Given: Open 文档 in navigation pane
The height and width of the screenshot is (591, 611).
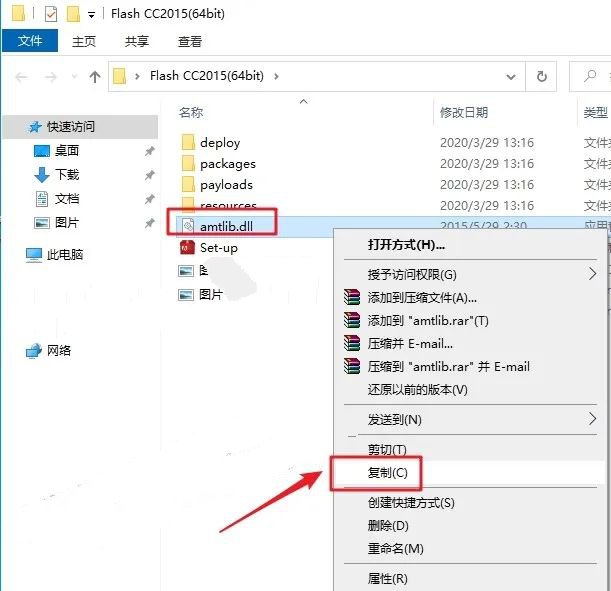Looking at the screenshot, I should click(67, 199).
